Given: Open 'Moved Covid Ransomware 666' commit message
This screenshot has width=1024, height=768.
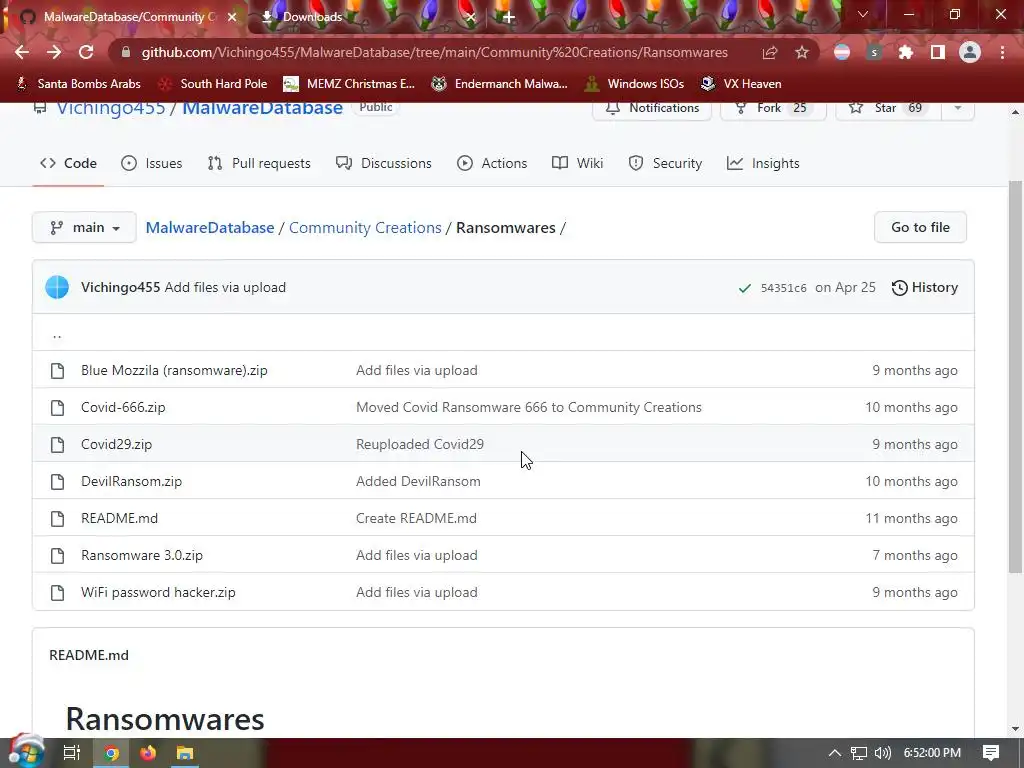Looking at the screenshot, I should tap(529, 408).
